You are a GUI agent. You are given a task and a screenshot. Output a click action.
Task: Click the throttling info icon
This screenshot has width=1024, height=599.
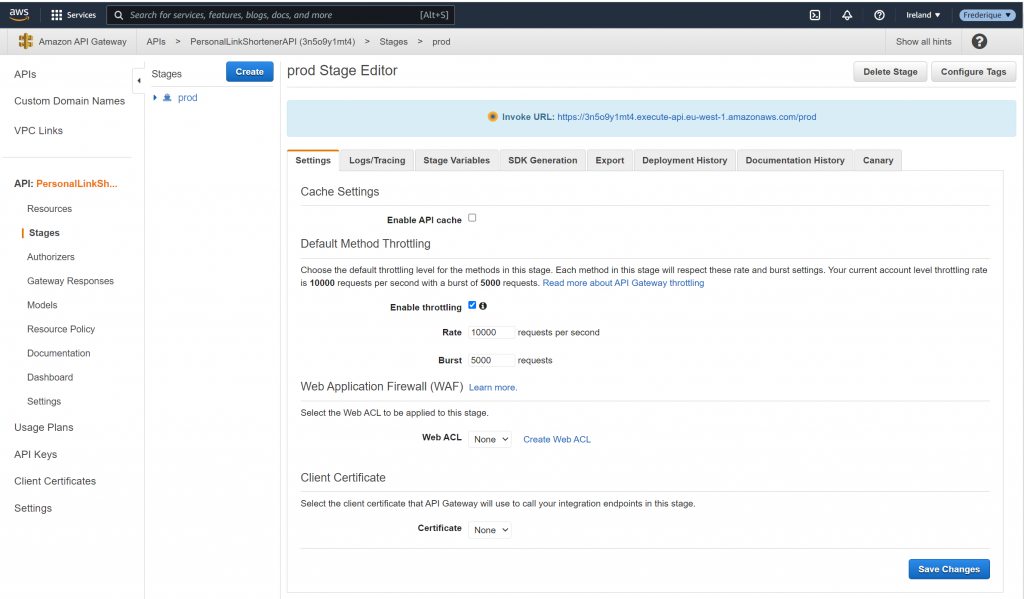[x=483, y=306]
